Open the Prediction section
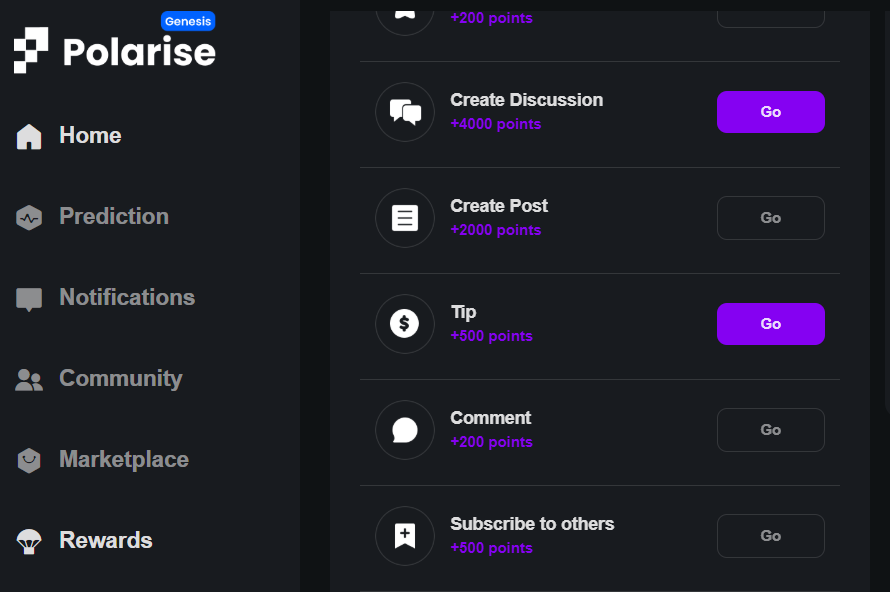The image size is (890, 592). click(x=114, y=216)
